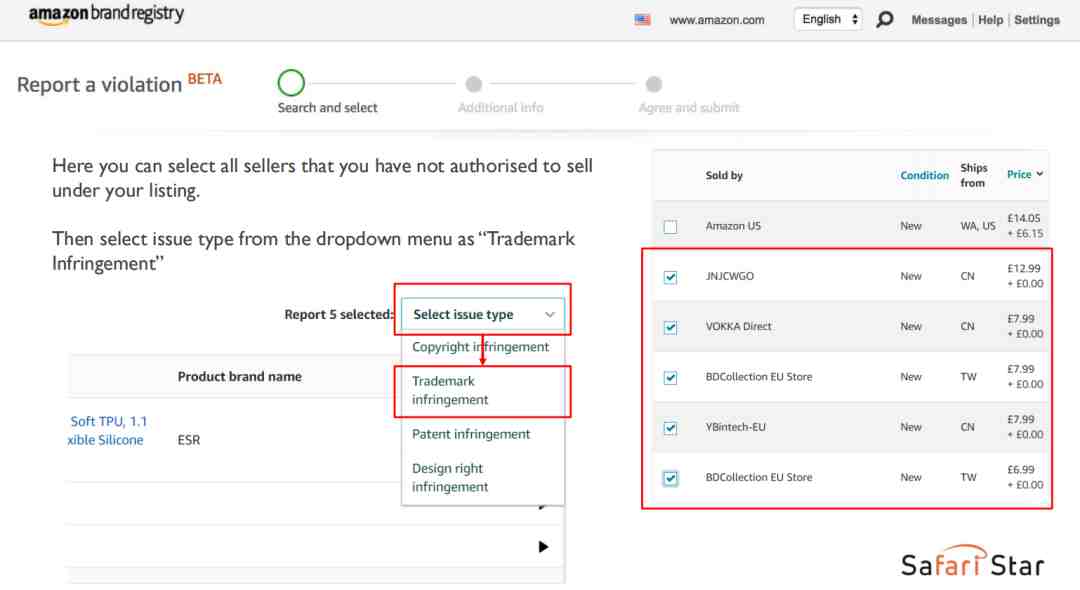
Task: Click the seller name VOKKA Direct
Action: (x=738, y=326)
